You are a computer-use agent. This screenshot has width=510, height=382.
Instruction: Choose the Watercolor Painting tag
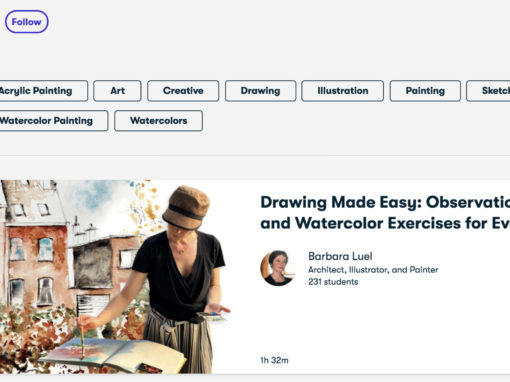point(53,121)
